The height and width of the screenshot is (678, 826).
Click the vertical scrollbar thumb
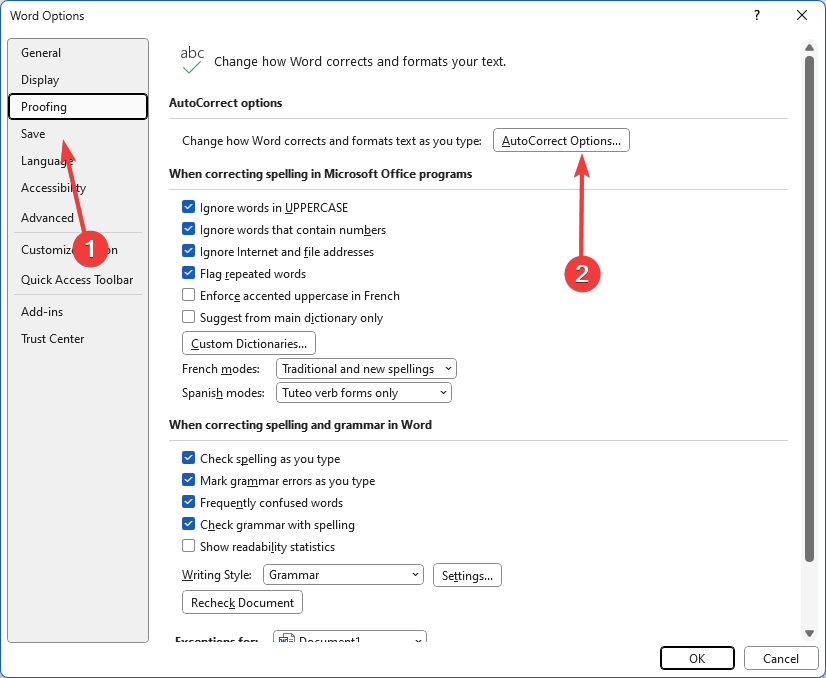click(809, 309)
